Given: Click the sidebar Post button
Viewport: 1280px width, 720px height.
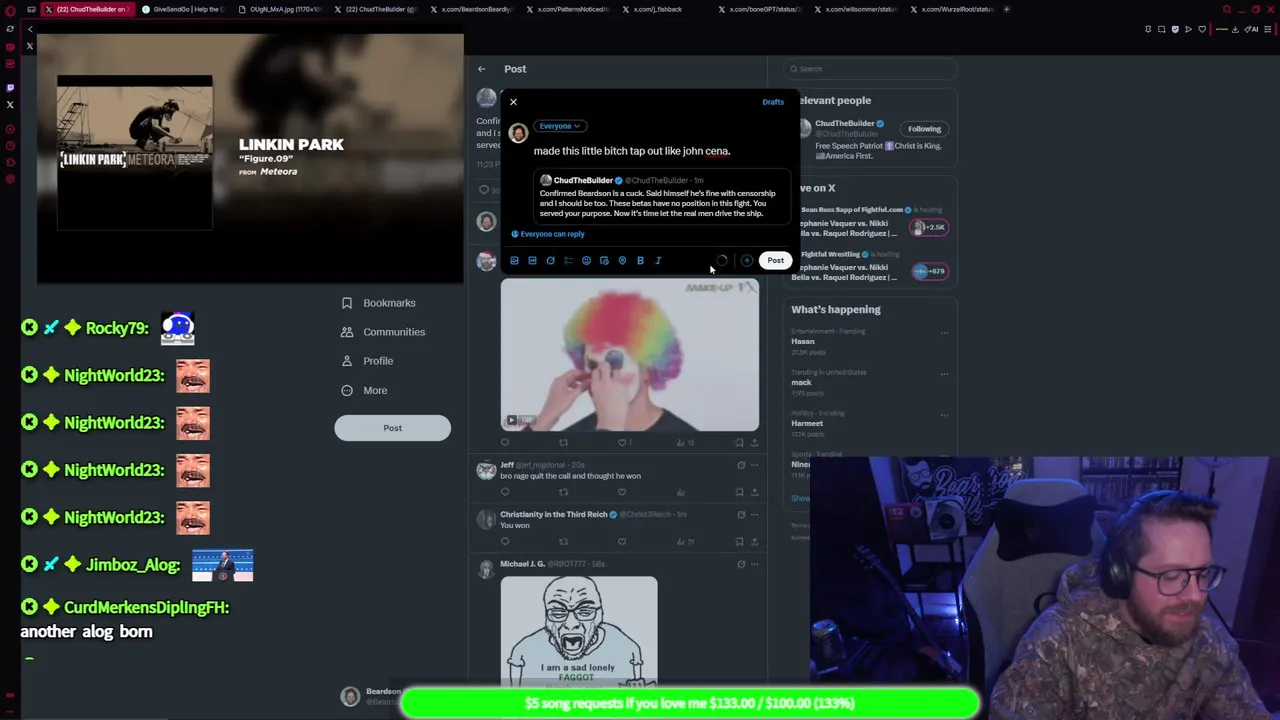Looking at the screenshot, I should tap(392, 428).
